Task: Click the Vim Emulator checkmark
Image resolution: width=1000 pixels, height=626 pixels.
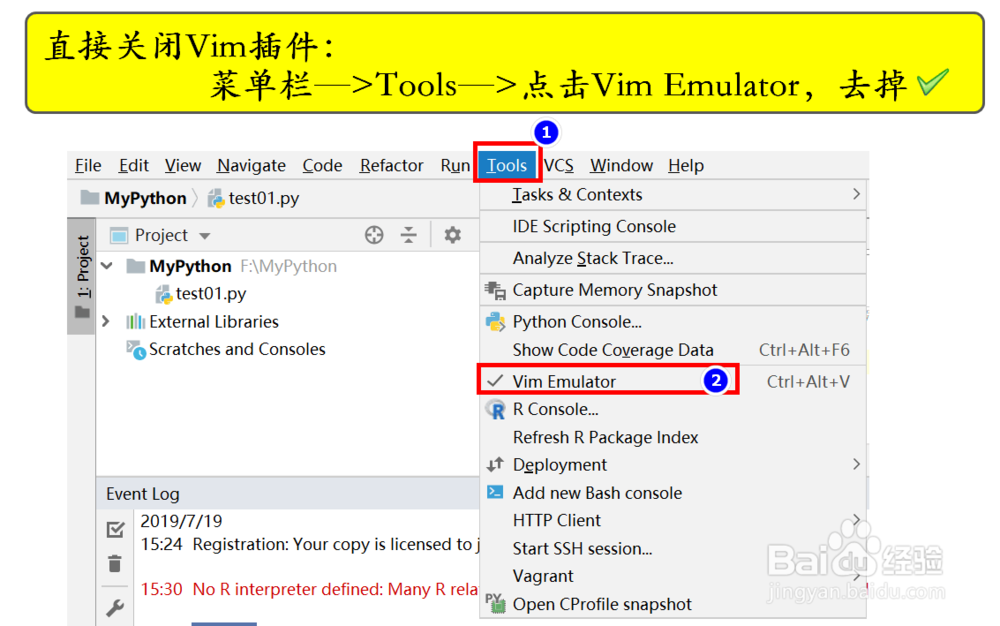Action: [495, 381]
